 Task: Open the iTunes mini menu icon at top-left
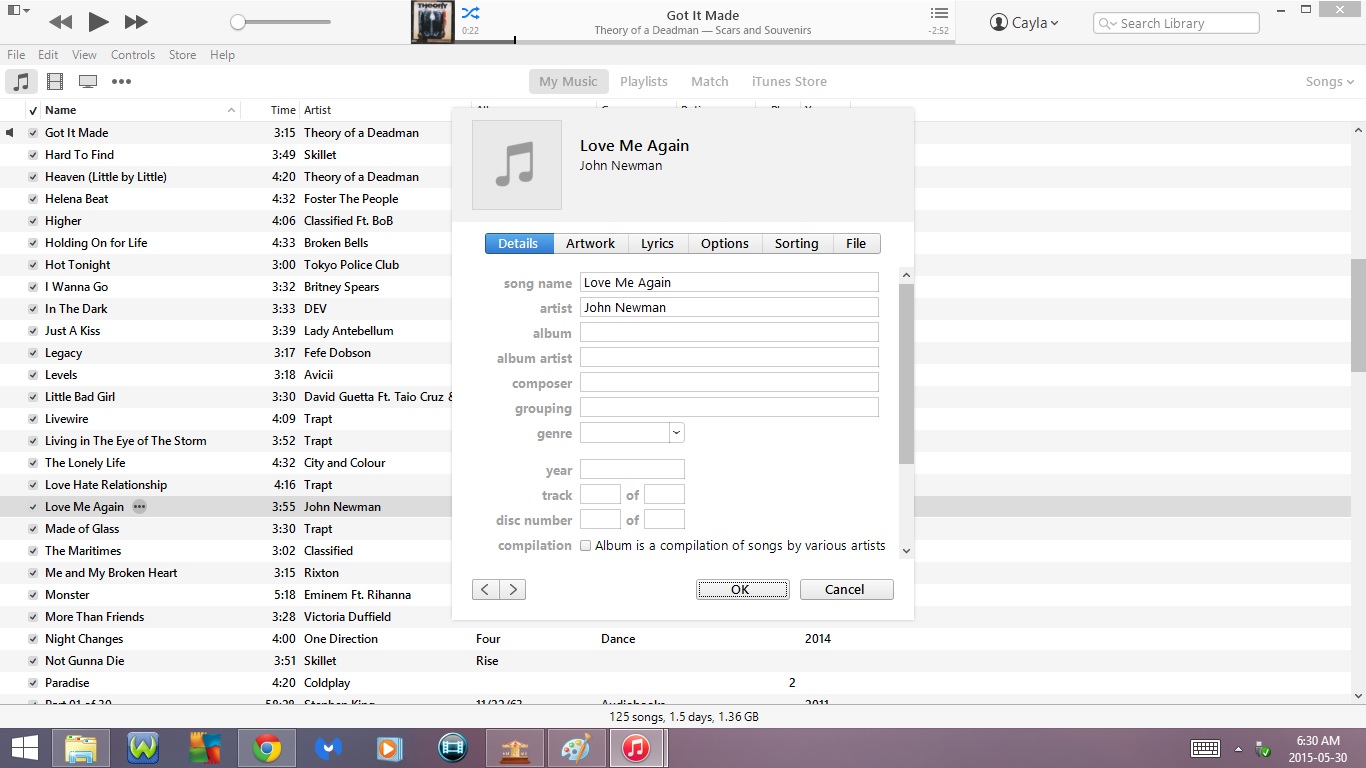[16, 11]
